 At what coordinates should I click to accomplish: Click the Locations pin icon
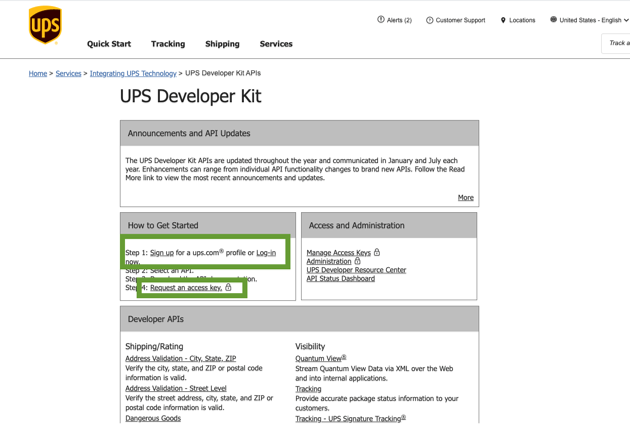[503, 20]
